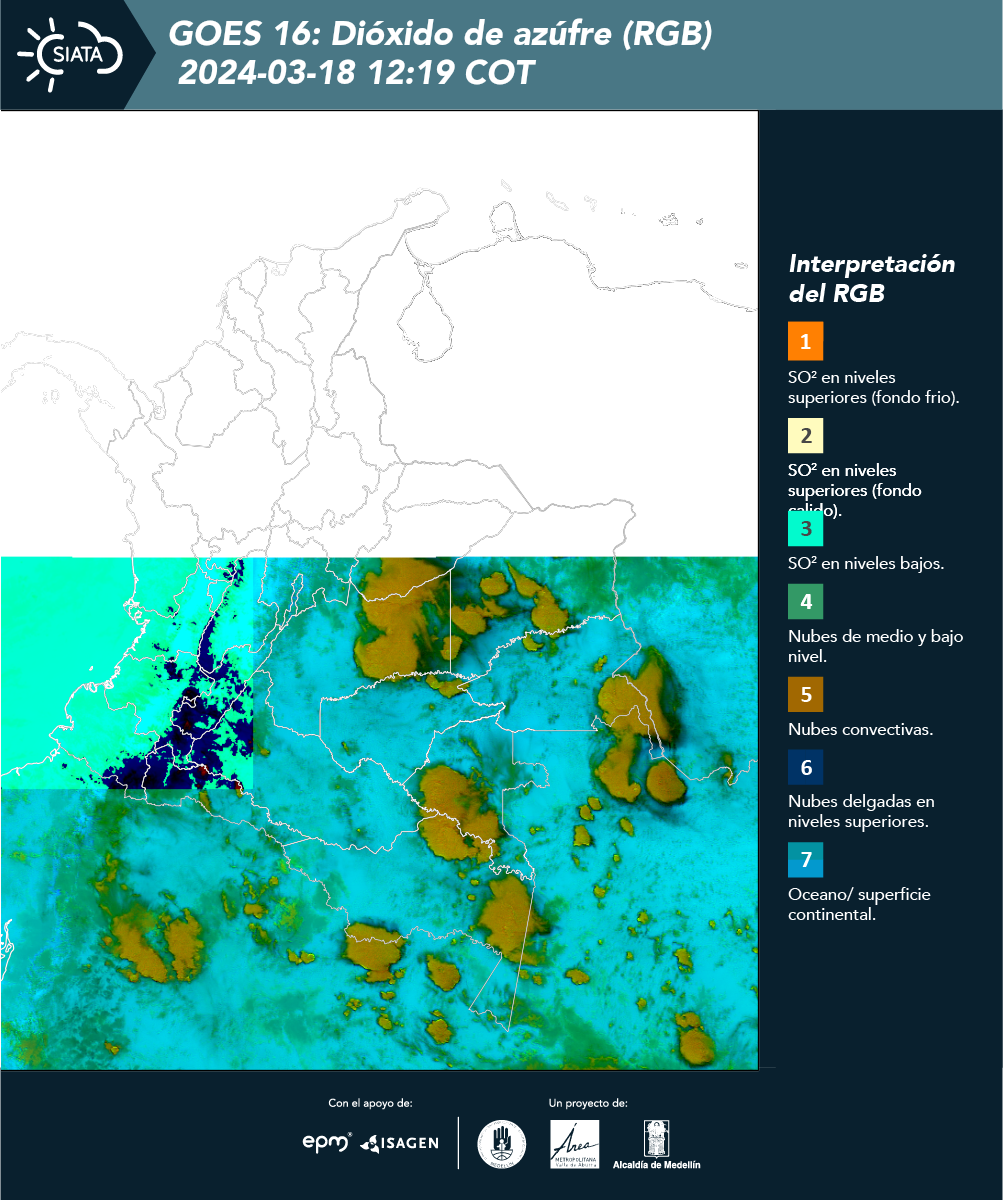This screenshot has height=1200, width=1003.
Task: Click 'Oceano/ superficie continental.' label
Action: (859, 904)
